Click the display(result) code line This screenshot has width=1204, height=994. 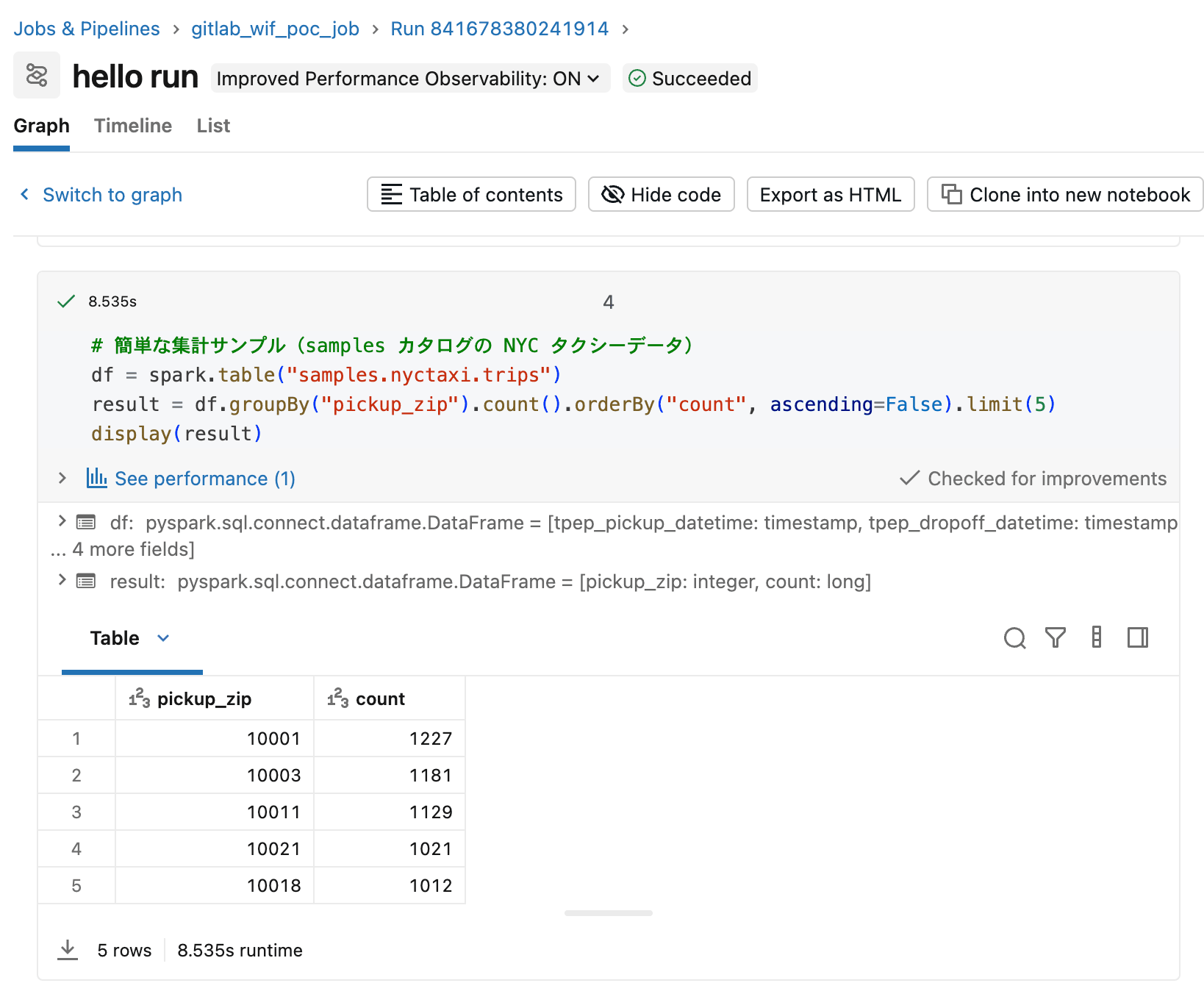click(x=176, y=434)
